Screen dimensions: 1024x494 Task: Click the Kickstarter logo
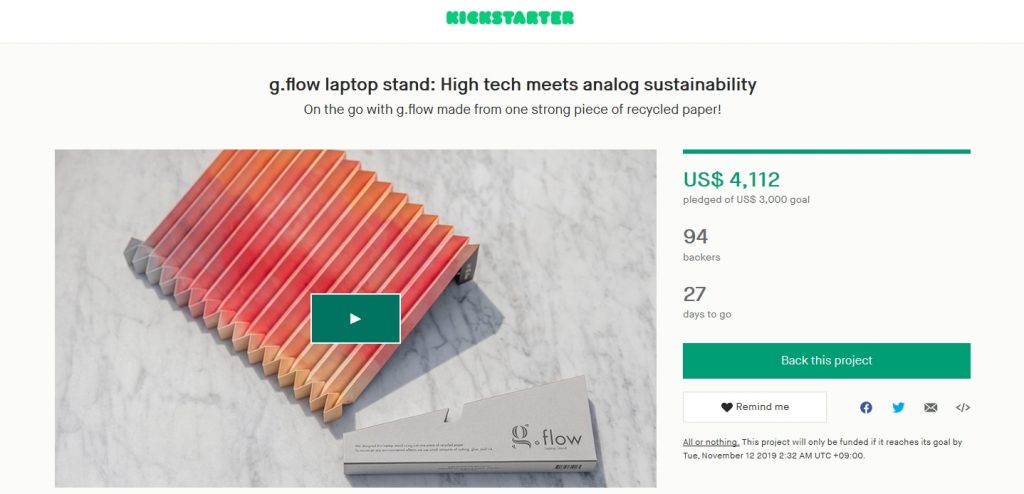[510, 18]
